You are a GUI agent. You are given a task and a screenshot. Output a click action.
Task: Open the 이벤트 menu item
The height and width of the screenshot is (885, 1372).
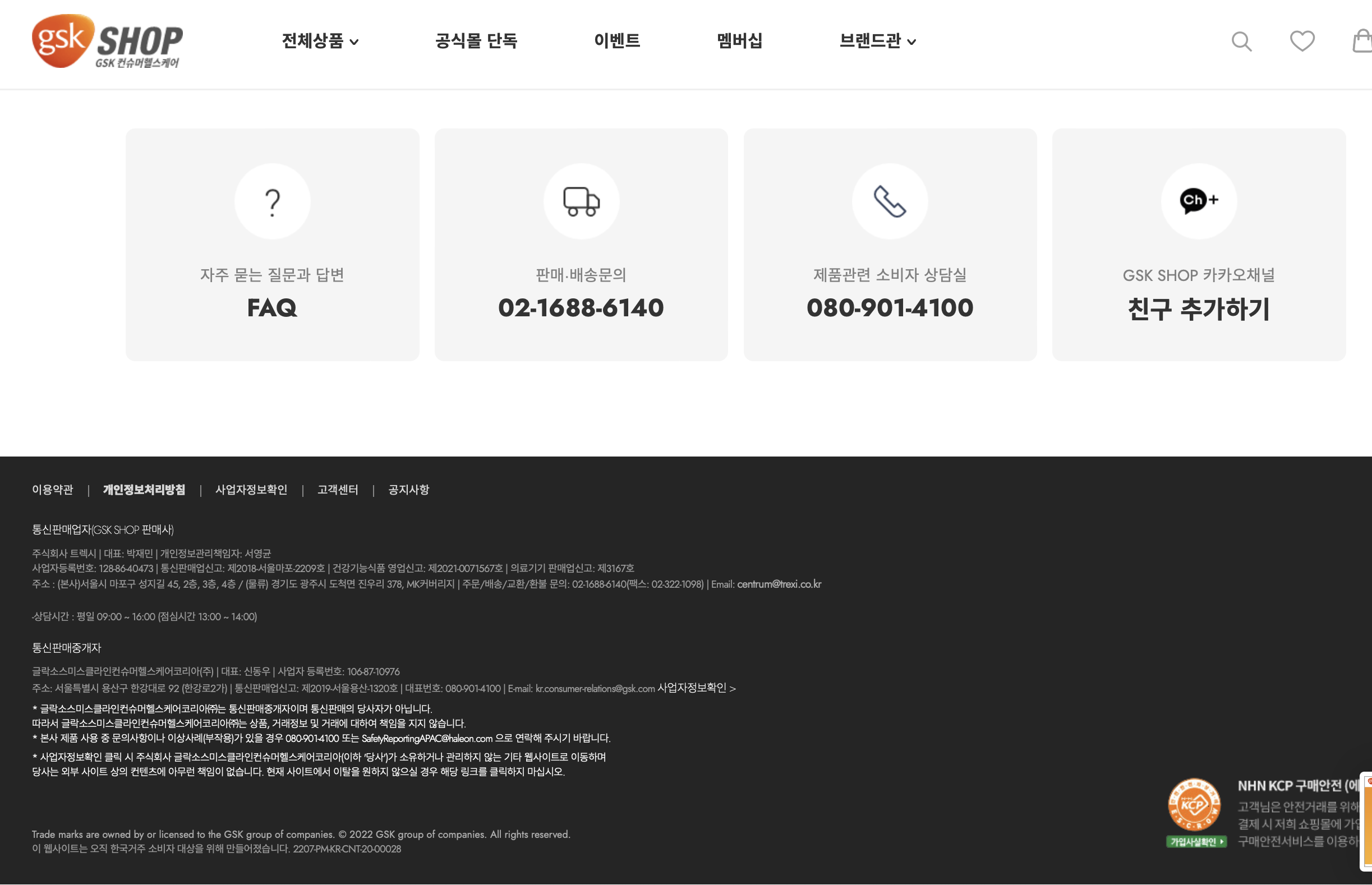click(x=617, y=41)
